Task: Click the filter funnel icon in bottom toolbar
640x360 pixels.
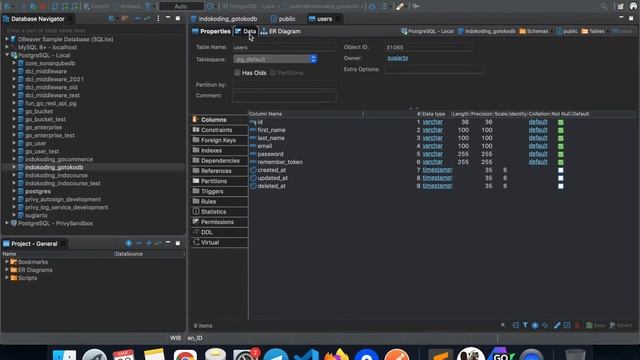Action: point(525,325)
